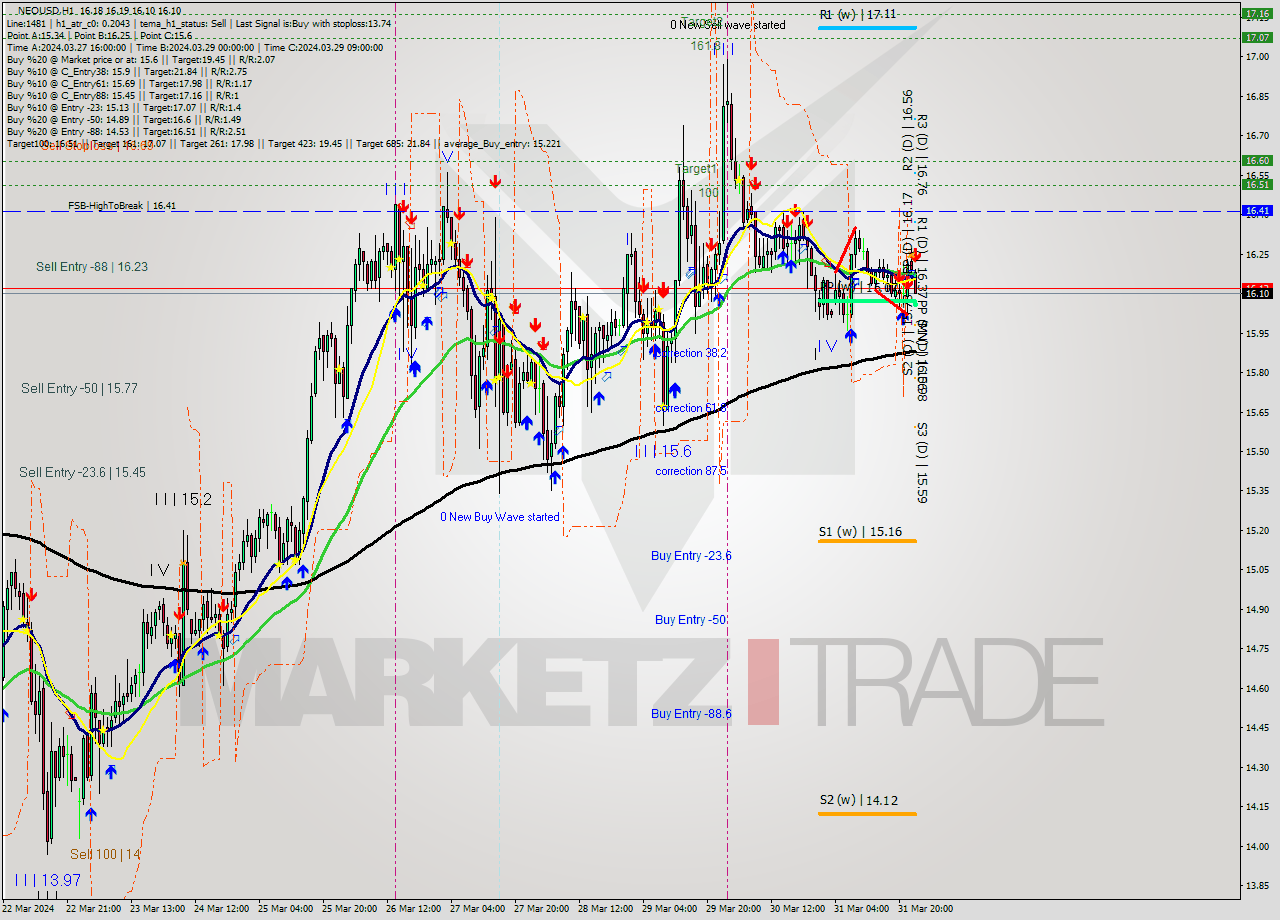Click the 'FSB-HighToBreak | 16.41' label
The height and width of the screenshot is (920, 1280).
point(122,206)
